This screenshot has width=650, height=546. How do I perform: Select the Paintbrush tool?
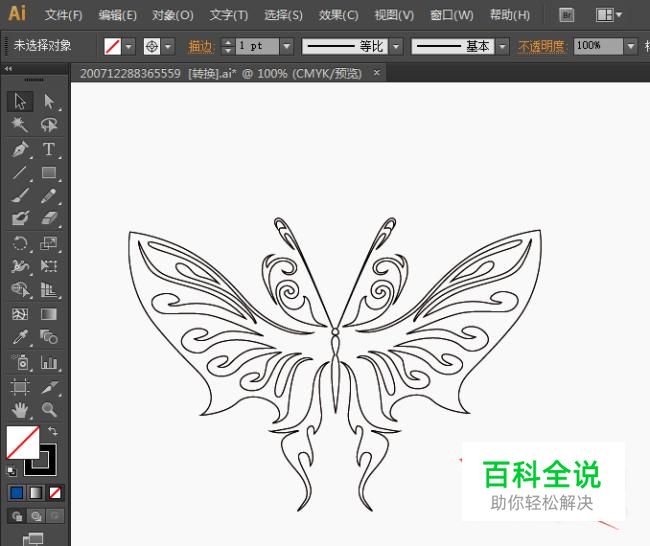coord(19,196)
